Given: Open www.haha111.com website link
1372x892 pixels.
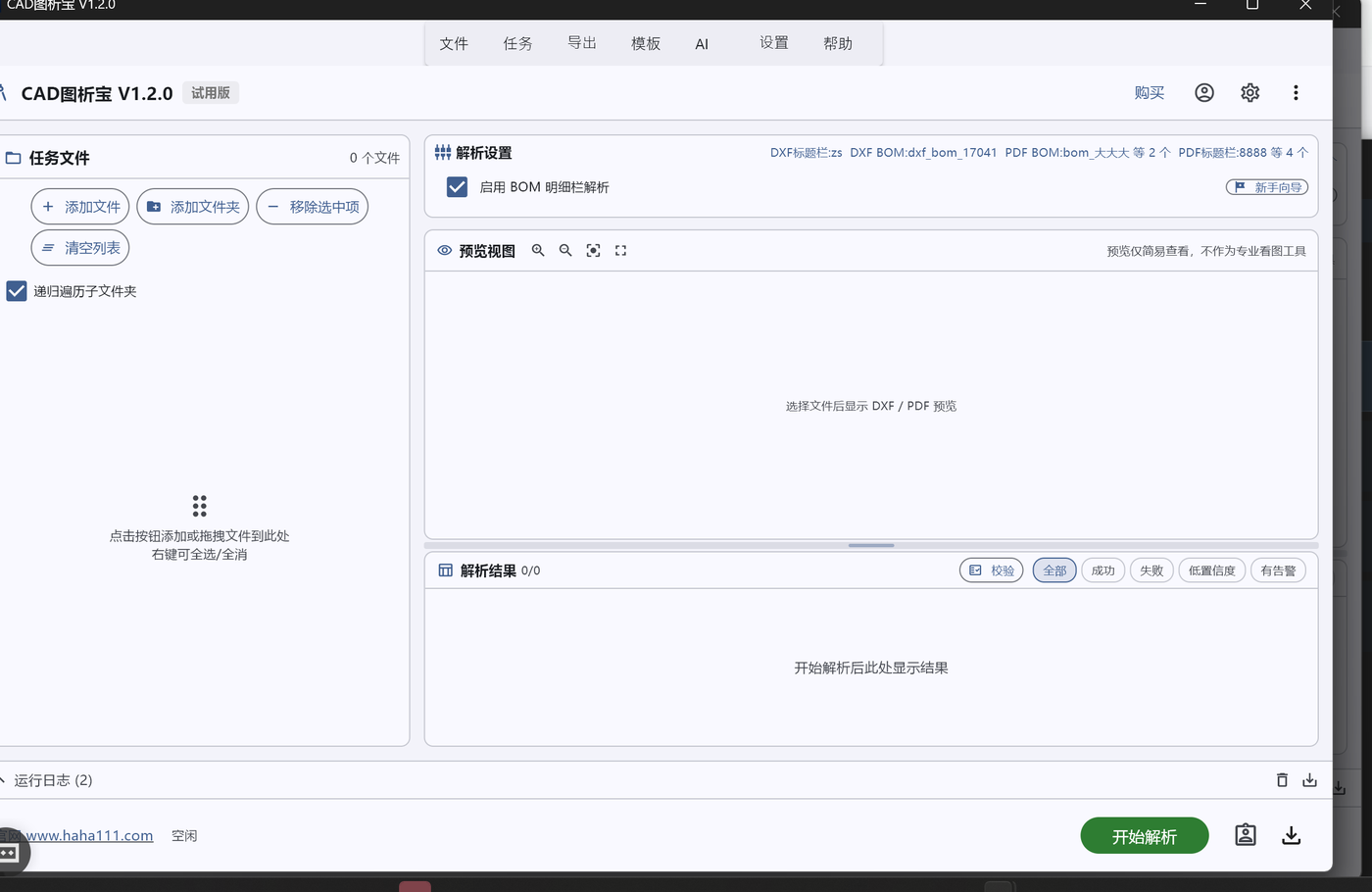Looking at the screenshot, I should pos(89,835).
